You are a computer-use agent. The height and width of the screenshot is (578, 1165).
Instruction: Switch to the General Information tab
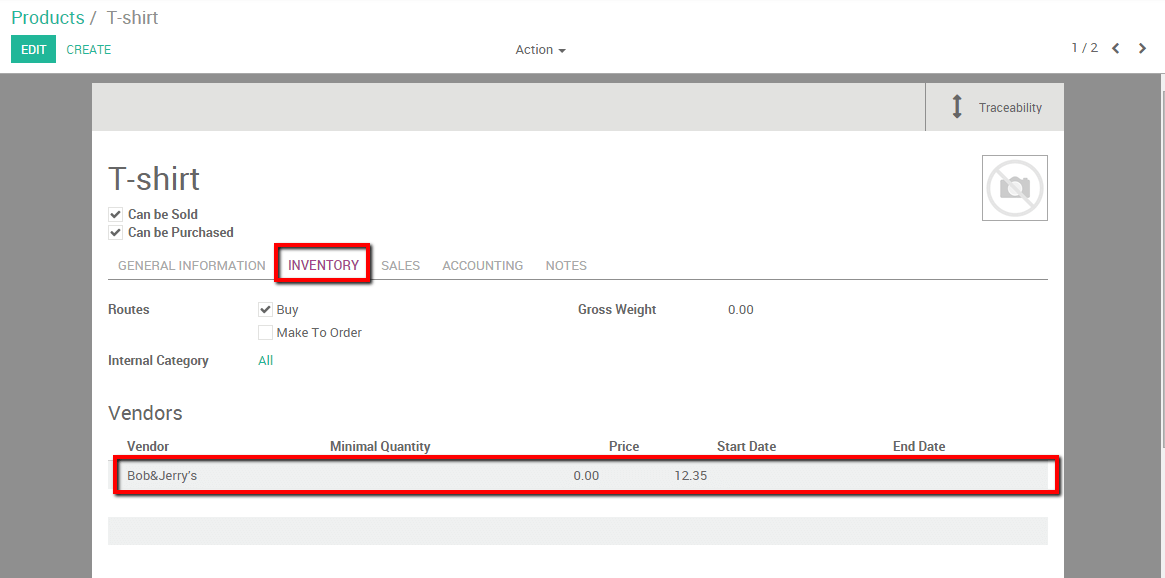(x=191, y=265)
